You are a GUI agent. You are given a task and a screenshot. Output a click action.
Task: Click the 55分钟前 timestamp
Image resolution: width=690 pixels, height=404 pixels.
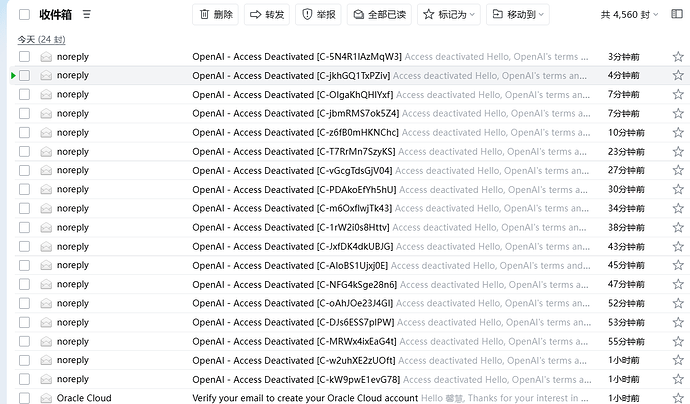626,342
